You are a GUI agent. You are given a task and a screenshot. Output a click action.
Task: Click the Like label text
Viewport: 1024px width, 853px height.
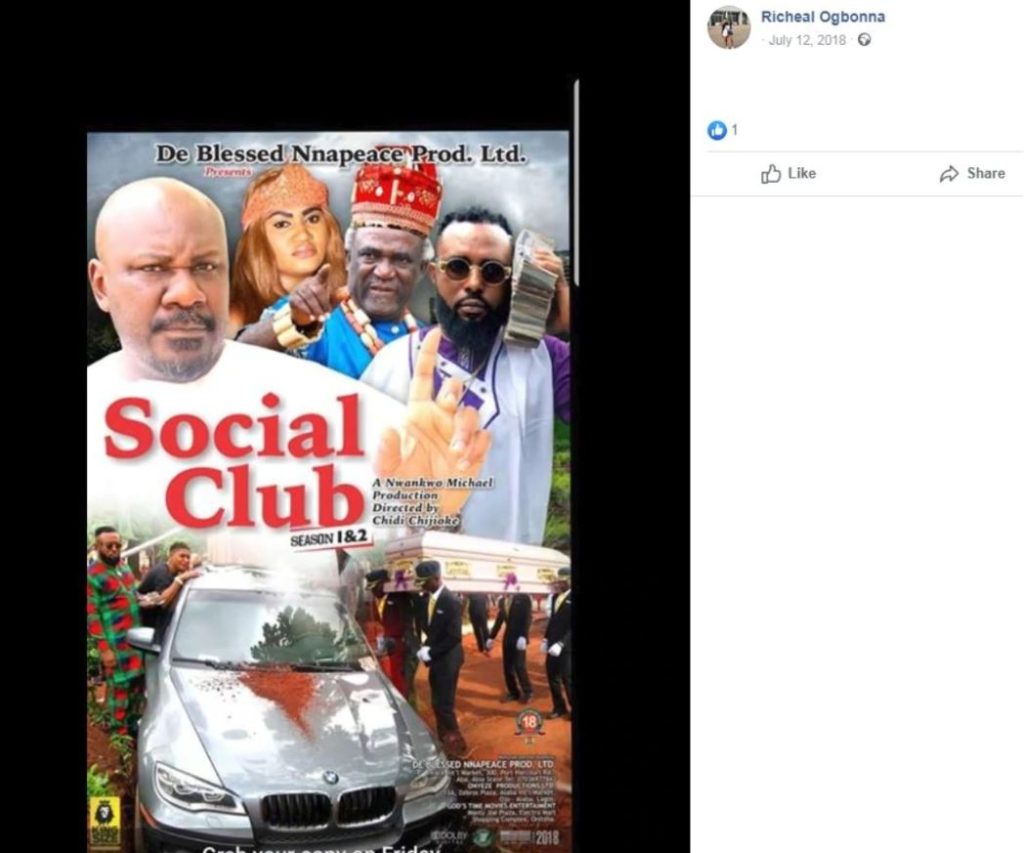801,174
